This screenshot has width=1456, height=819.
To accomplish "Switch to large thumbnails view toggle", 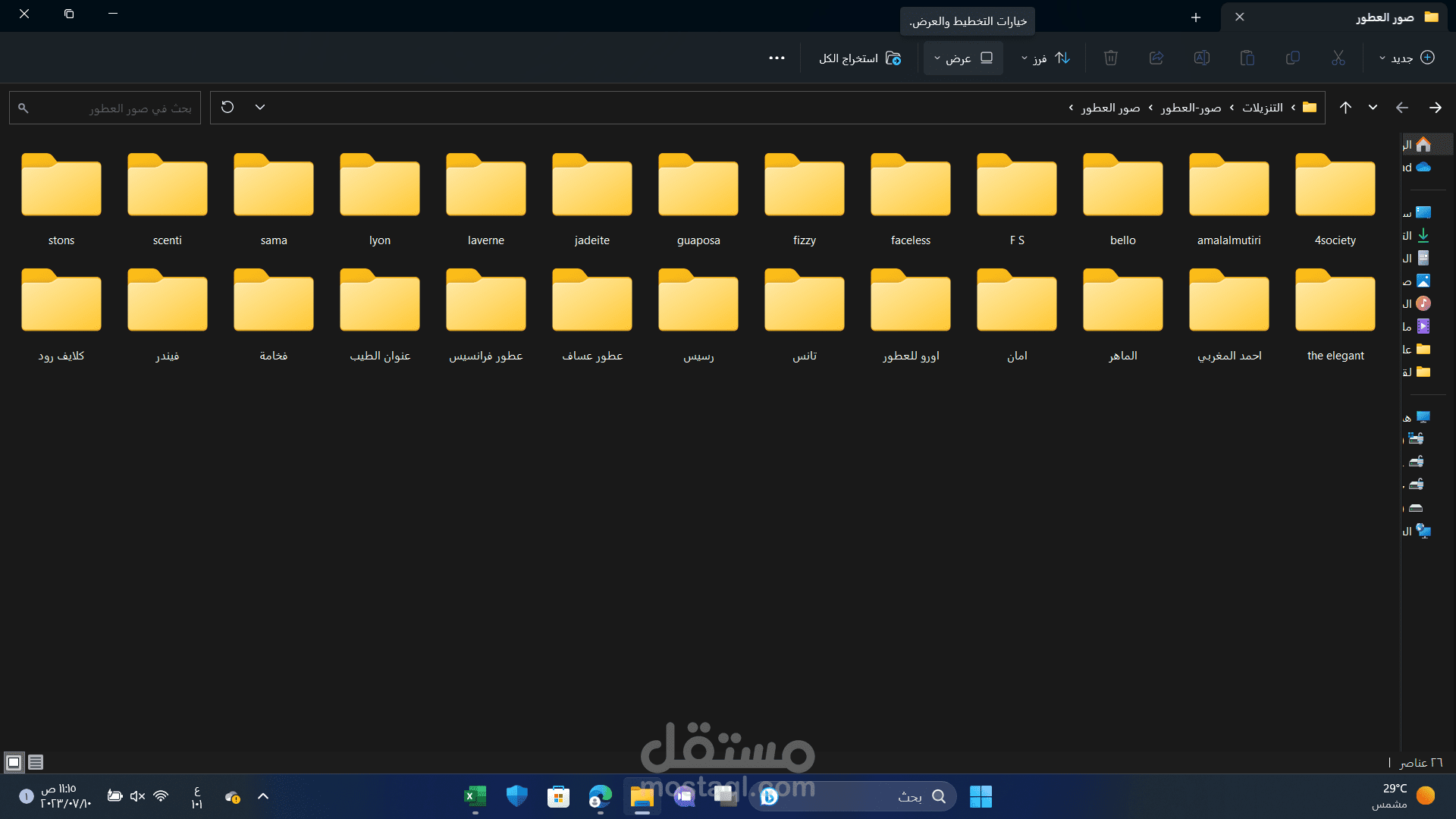I will (x=14, y=762).
